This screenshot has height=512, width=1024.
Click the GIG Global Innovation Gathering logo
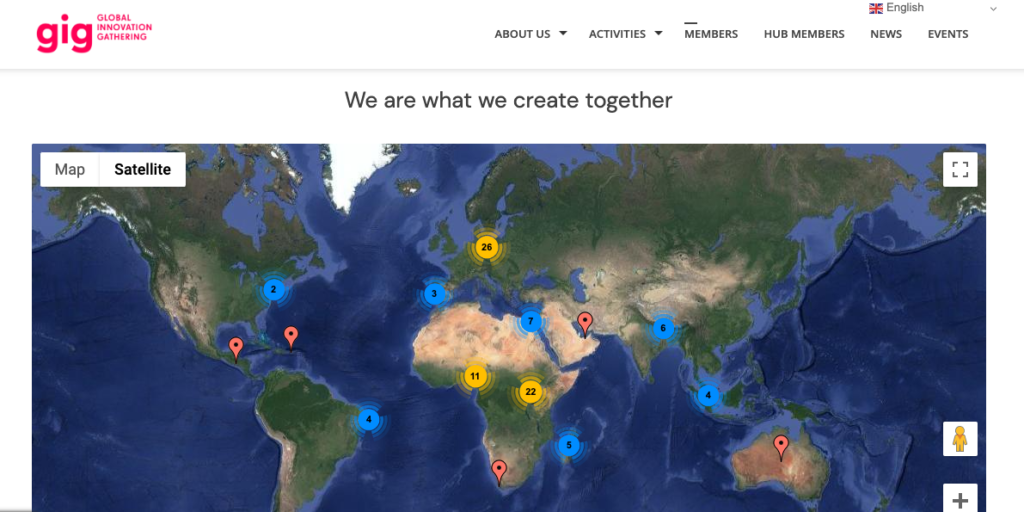pos(94,33)
